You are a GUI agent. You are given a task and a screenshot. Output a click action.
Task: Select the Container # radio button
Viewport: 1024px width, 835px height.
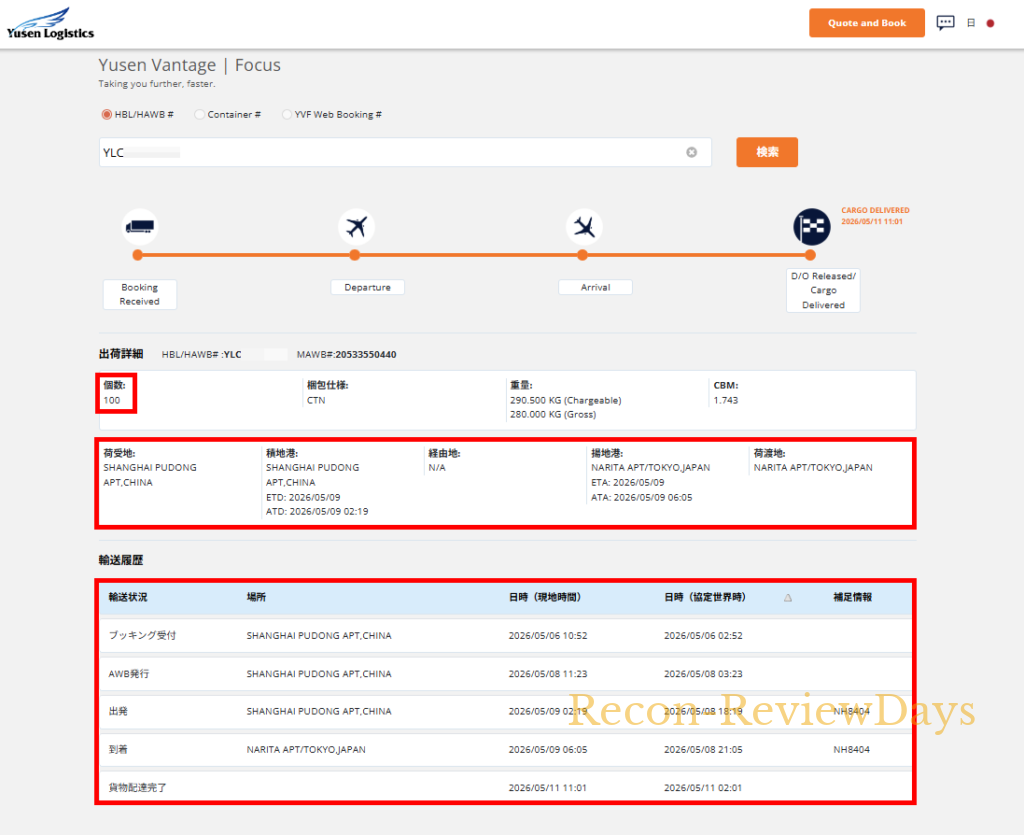point(200,114)
